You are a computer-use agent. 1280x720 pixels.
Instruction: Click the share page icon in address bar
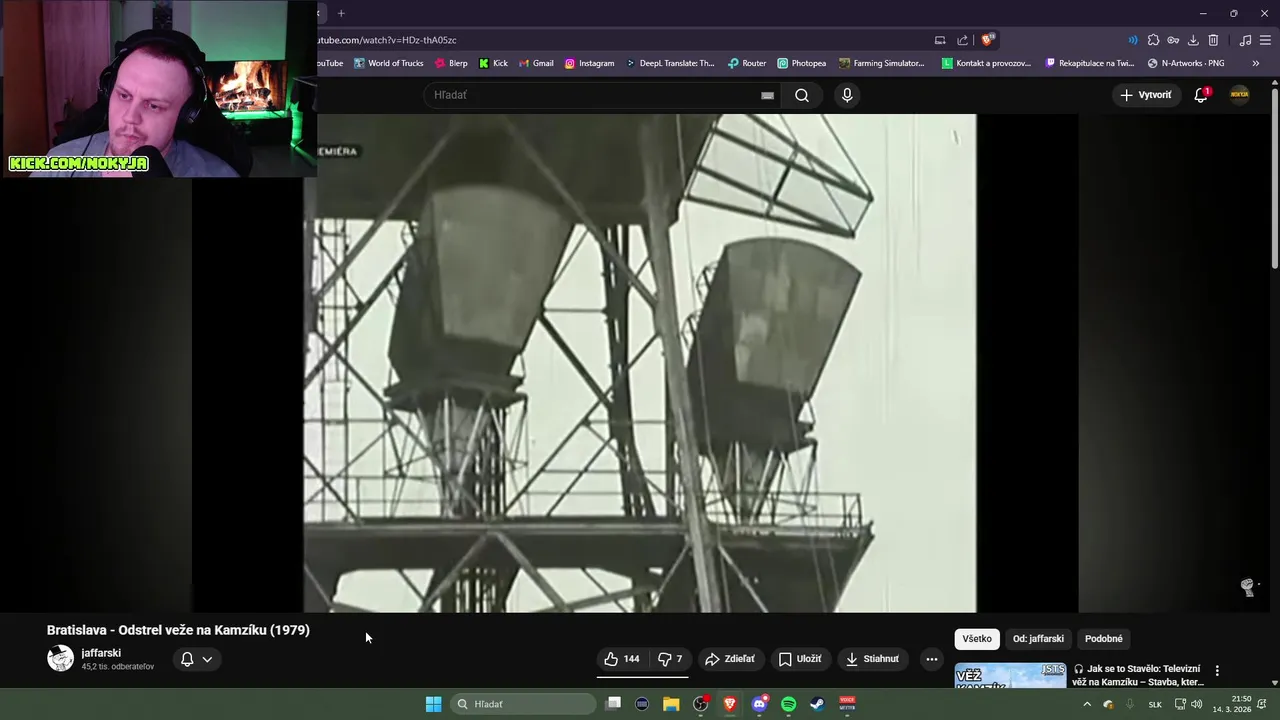coord(962,40)
